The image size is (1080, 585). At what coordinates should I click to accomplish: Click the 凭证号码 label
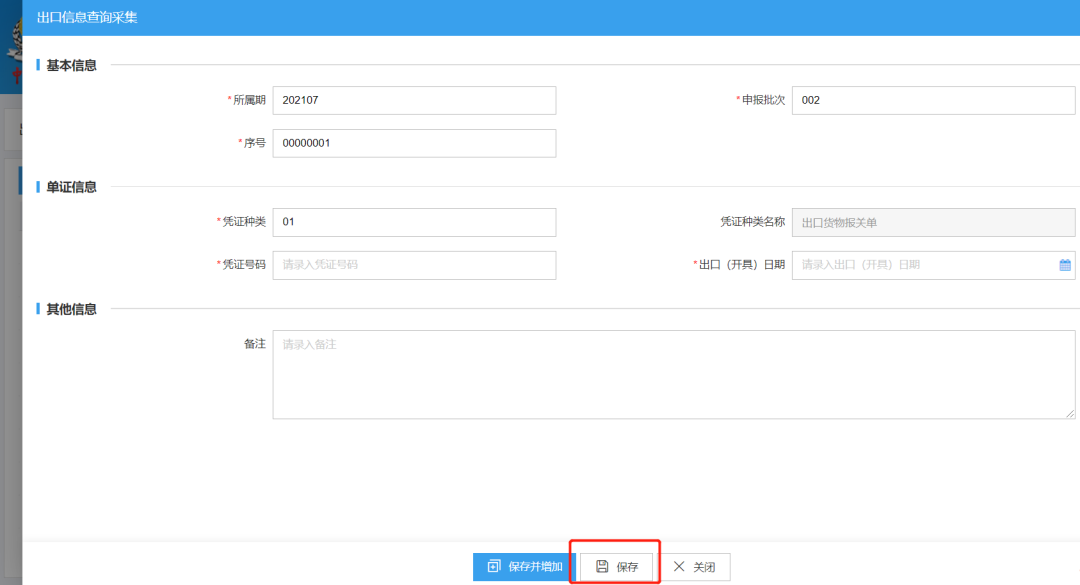(x=244, y=265)
